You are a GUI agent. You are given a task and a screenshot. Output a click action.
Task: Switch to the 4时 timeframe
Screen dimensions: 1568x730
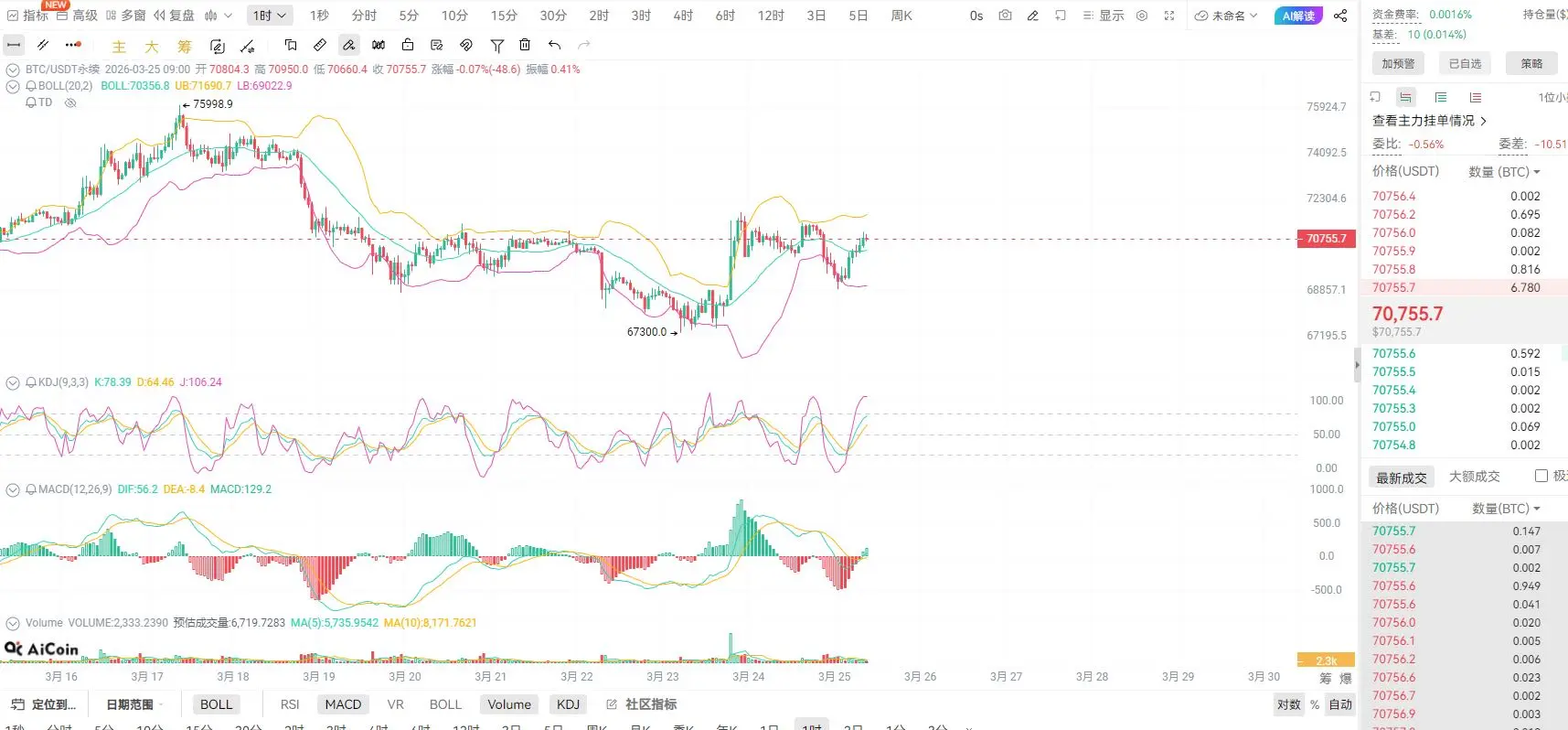click(683, 16)
